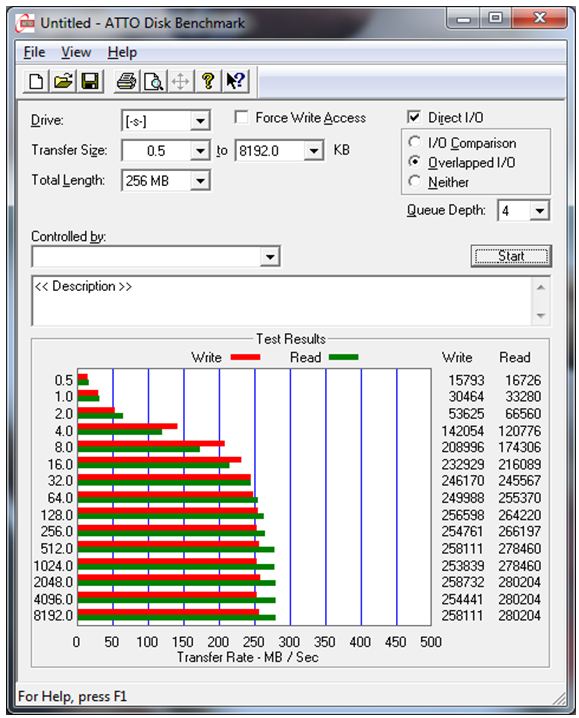
Task: Click the yellow question mark About icon
Action: [208, 82]
